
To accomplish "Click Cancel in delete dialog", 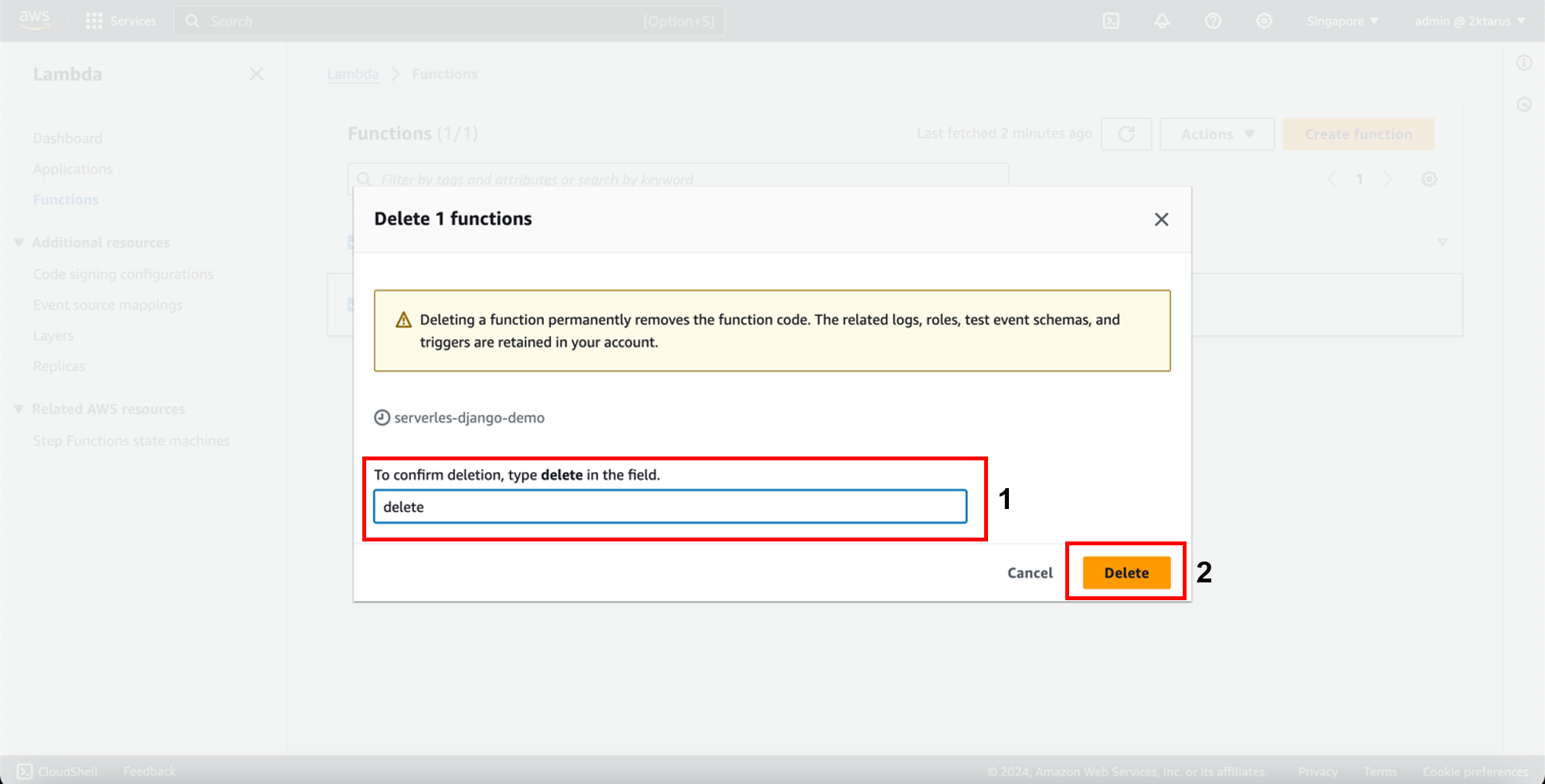I will [x=1030, y=572].
